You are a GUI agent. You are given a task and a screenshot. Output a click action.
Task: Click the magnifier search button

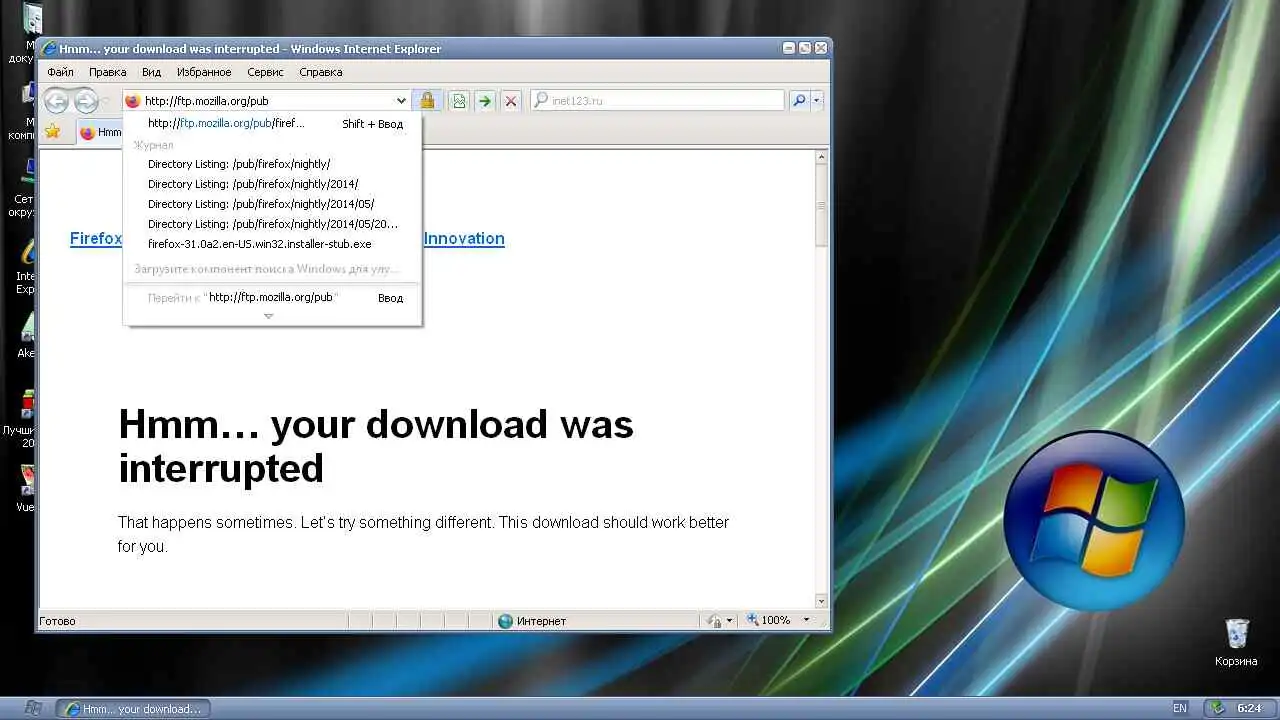click(799, 100)
